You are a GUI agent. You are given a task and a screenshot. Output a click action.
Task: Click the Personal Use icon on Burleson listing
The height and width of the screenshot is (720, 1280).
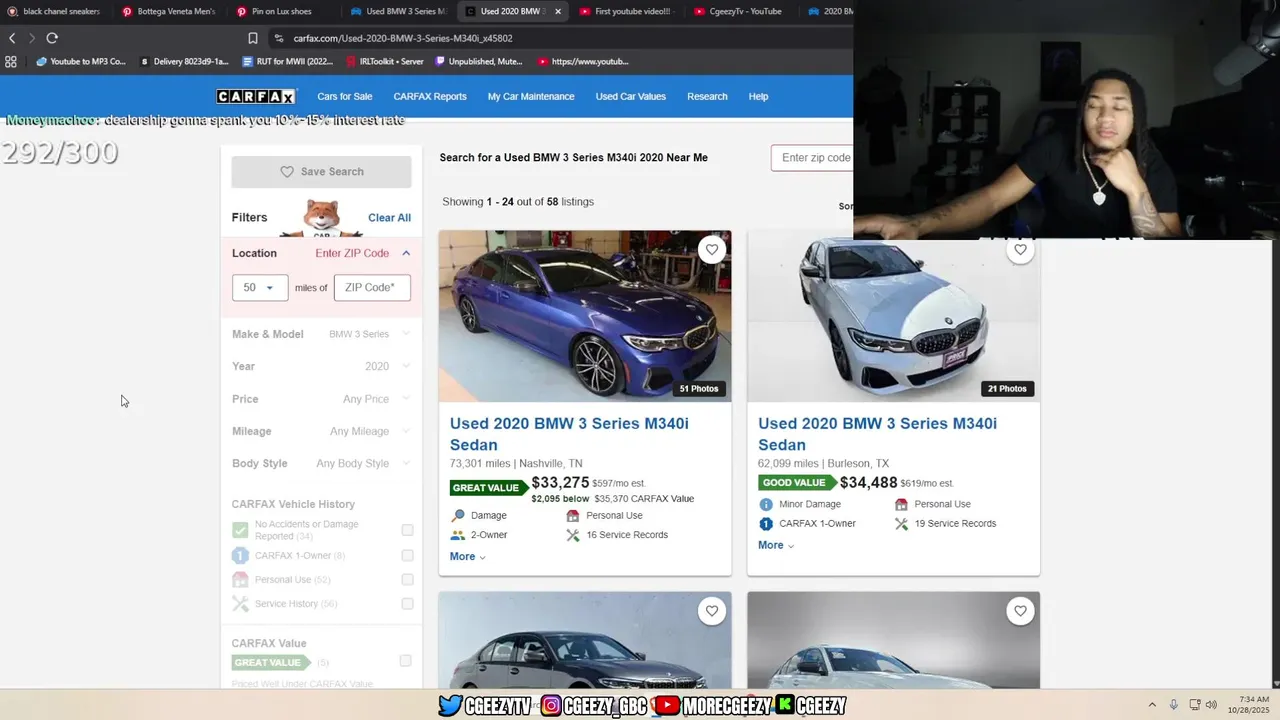pyautogui.click(x=901, y=504)
